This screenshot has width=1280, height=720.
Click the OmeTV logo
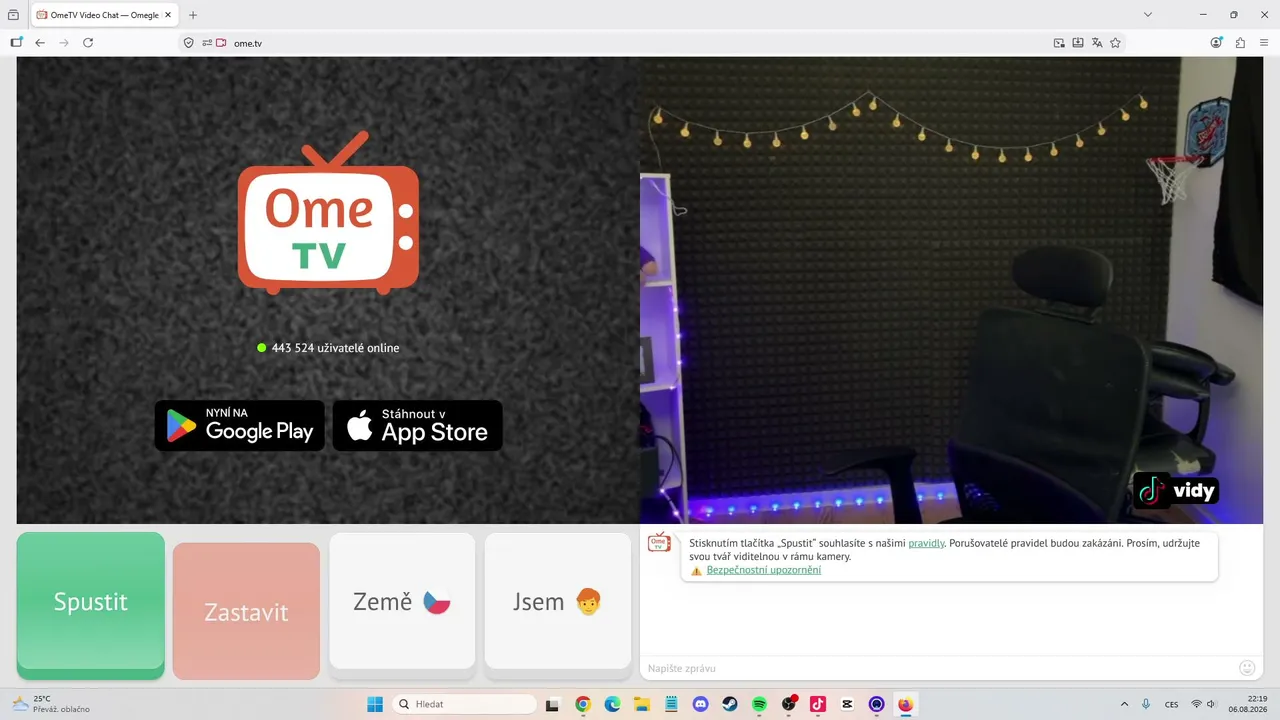coord(328,214)
